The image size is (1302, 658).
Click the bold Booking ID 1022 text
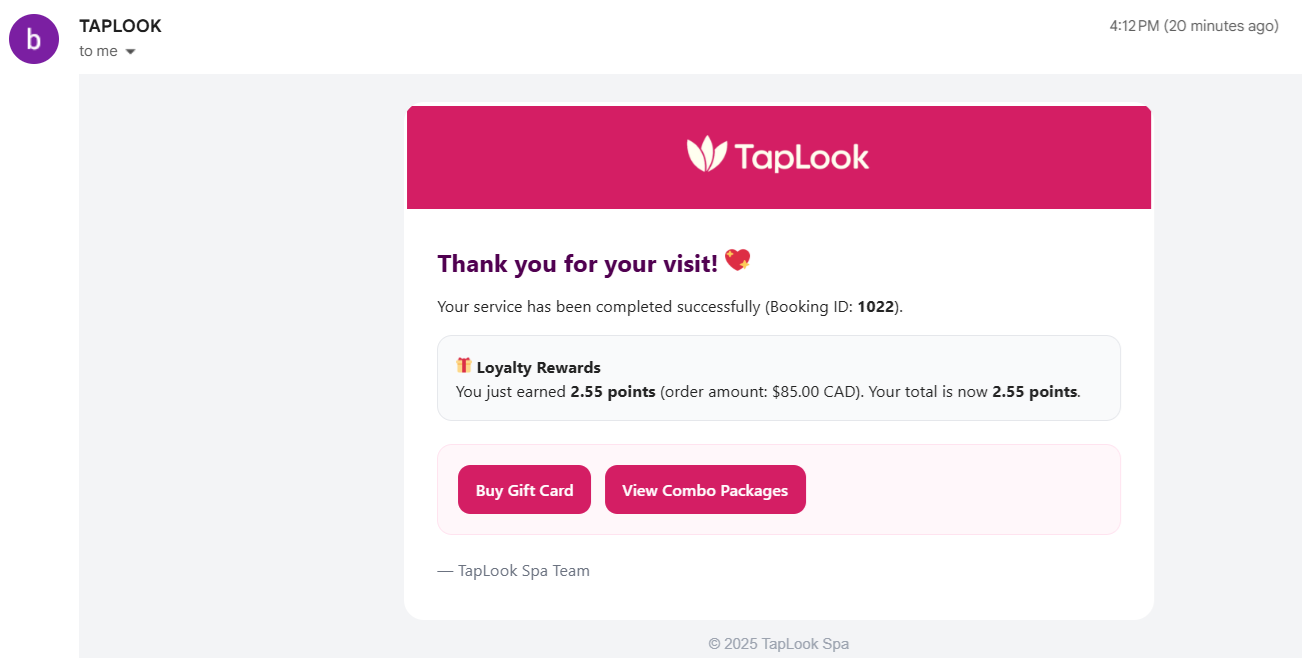tap(875, 306)
